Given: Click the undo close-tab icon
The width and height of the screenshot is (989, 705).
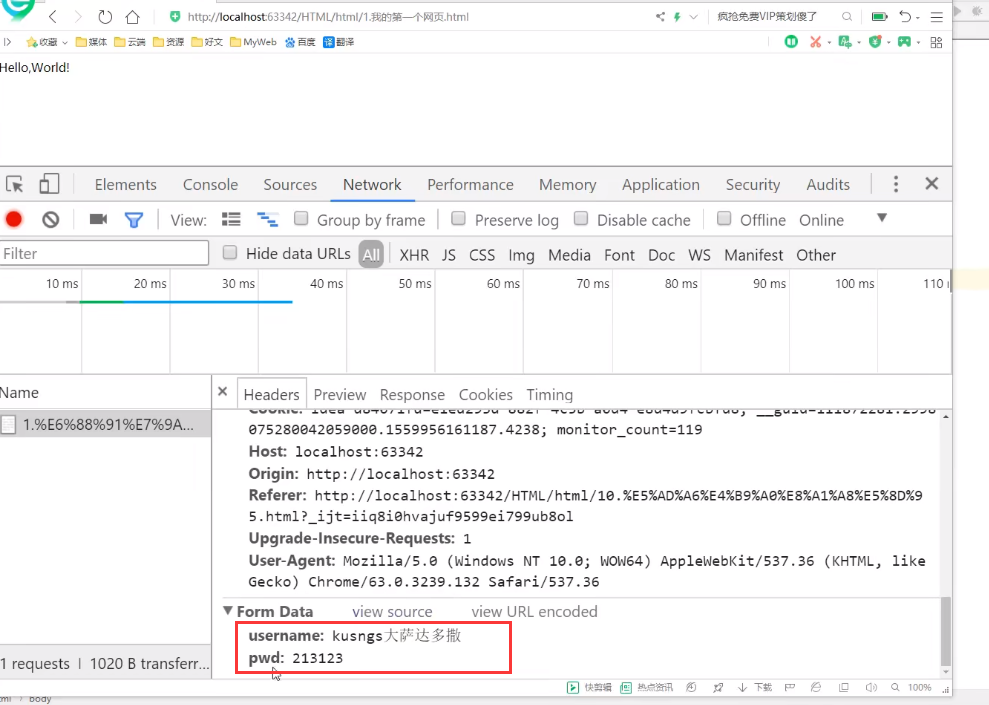Looking at the screenshot, I should tap(905, 17).
